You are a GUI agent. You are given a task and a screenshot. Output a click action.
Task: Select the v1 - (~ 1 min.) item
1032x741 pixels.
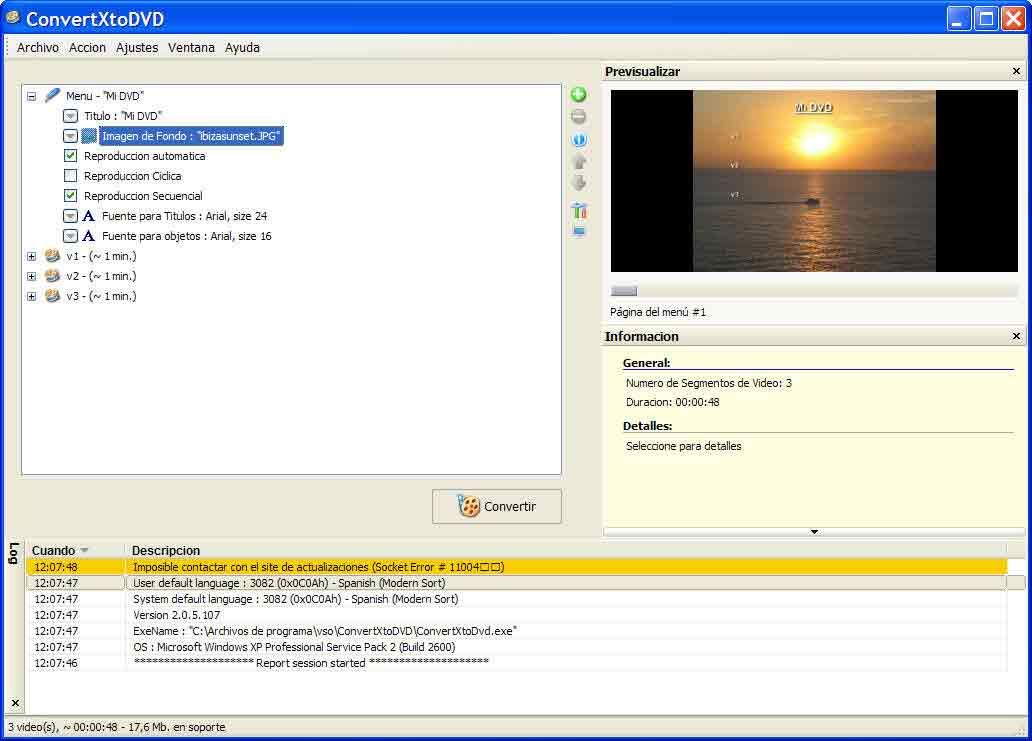click(x=101, y=256)
